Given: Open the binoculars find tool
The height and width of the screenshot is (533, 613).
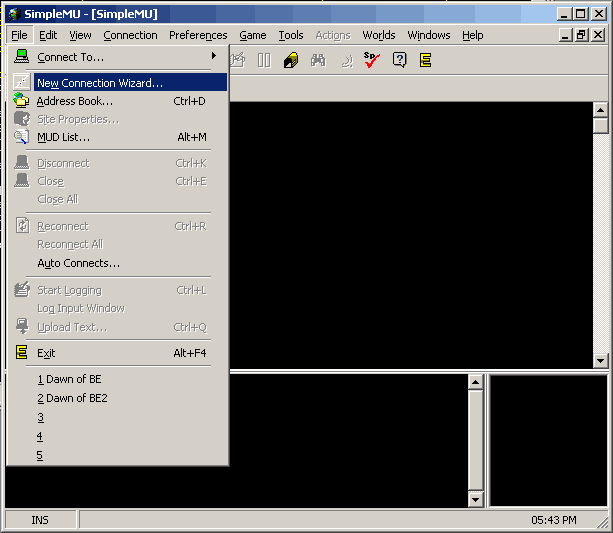Looking at the screenshot, I should (x=318, y=60).
